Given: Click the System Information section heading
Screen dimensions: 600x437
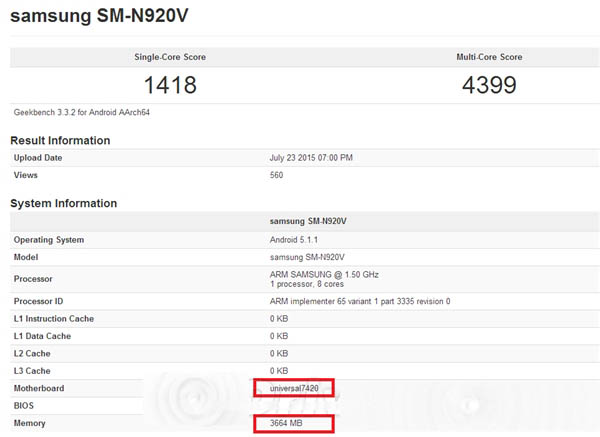Looking at the screenshot, I should click(x=63, y=203).
